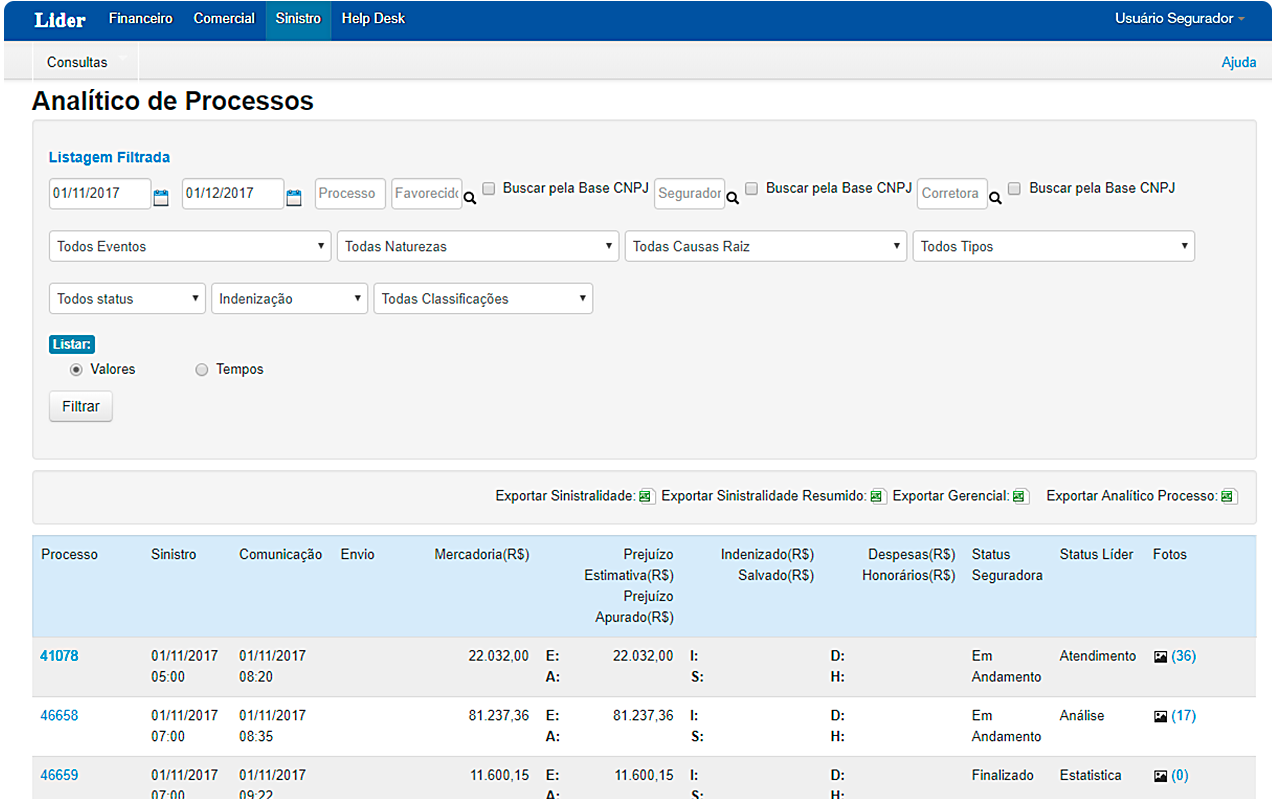Click photo icon in process 46659 row

click(x=1160, y=776)
